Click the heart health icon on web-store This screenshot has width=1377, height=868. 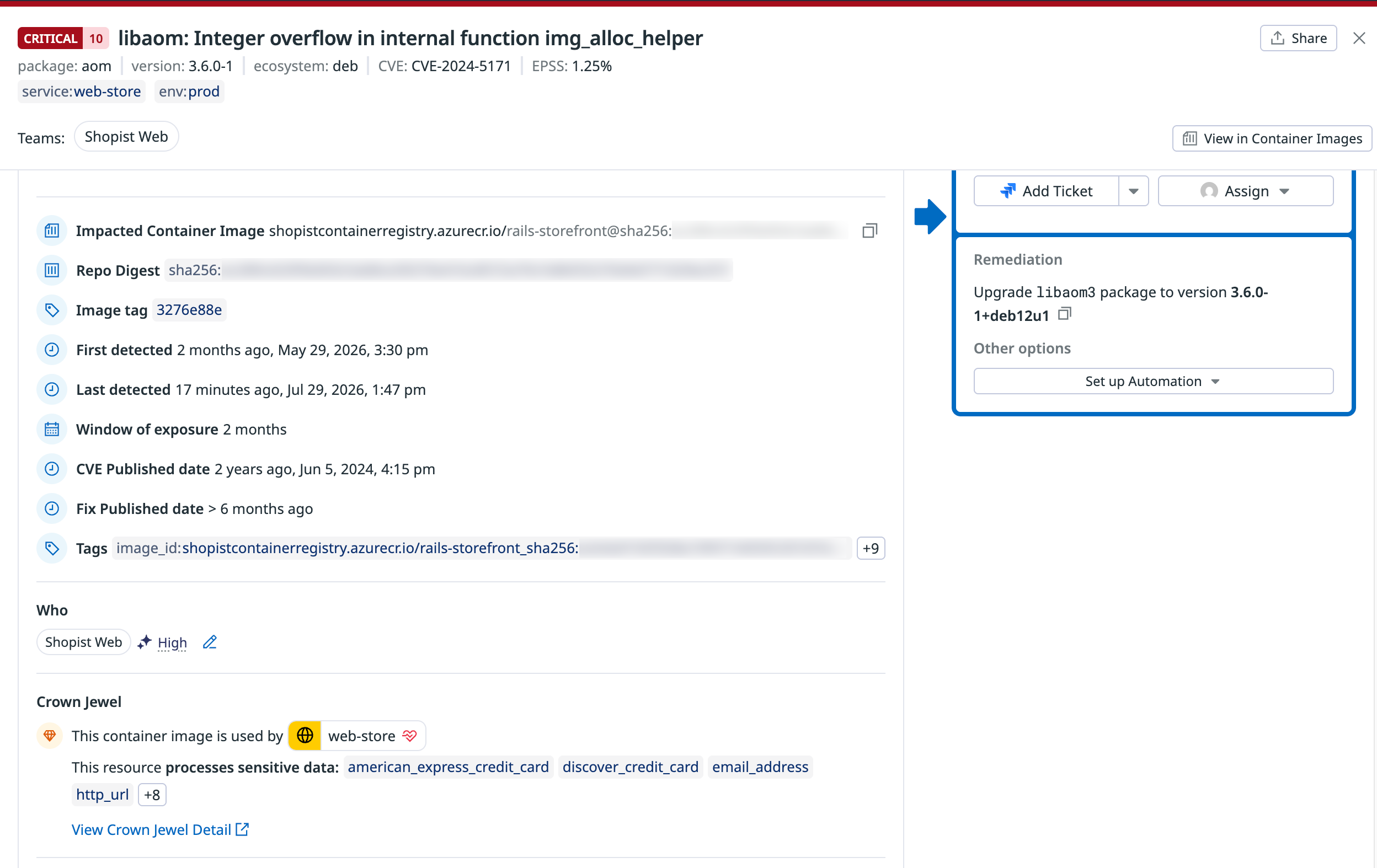coord(409,736)
